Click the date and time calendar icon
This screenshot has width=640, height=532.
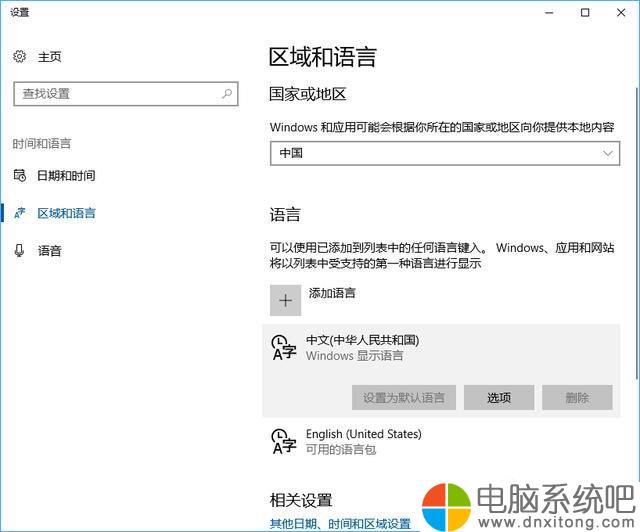click(x=20, y=176)
